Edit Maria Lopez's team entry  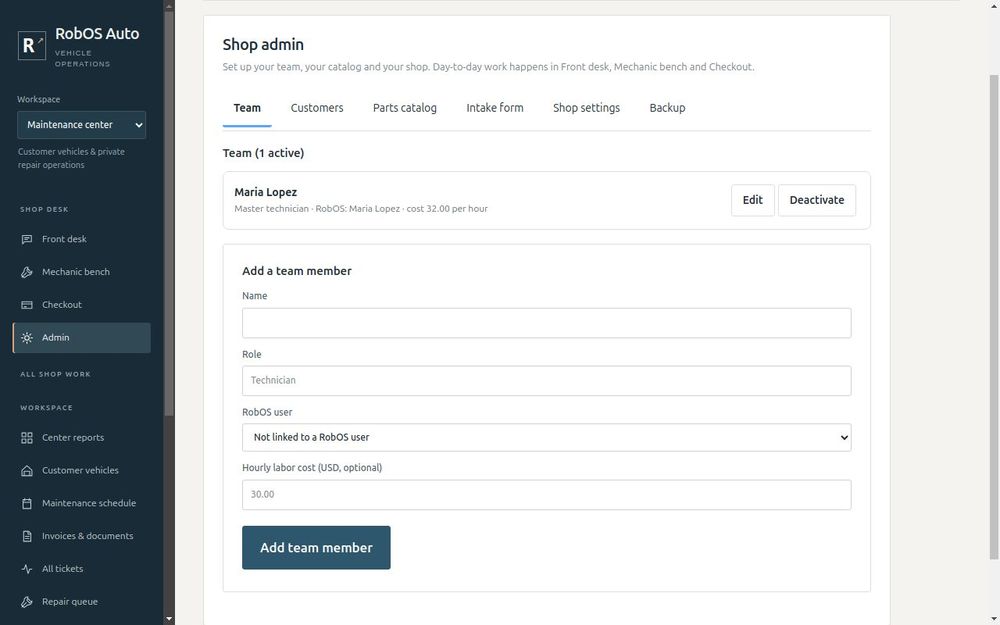coord(753,200)
